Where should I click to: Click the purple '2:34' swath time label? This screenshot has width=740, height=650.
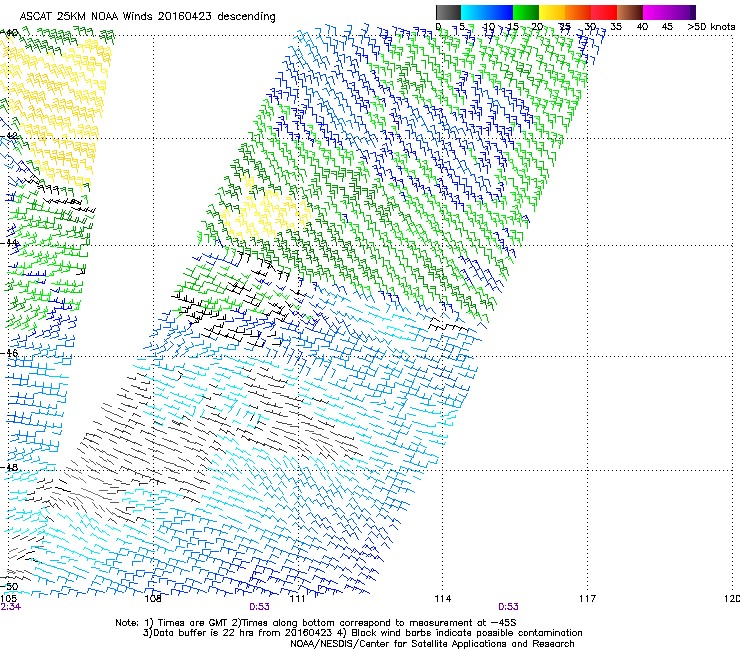[10, 607]
